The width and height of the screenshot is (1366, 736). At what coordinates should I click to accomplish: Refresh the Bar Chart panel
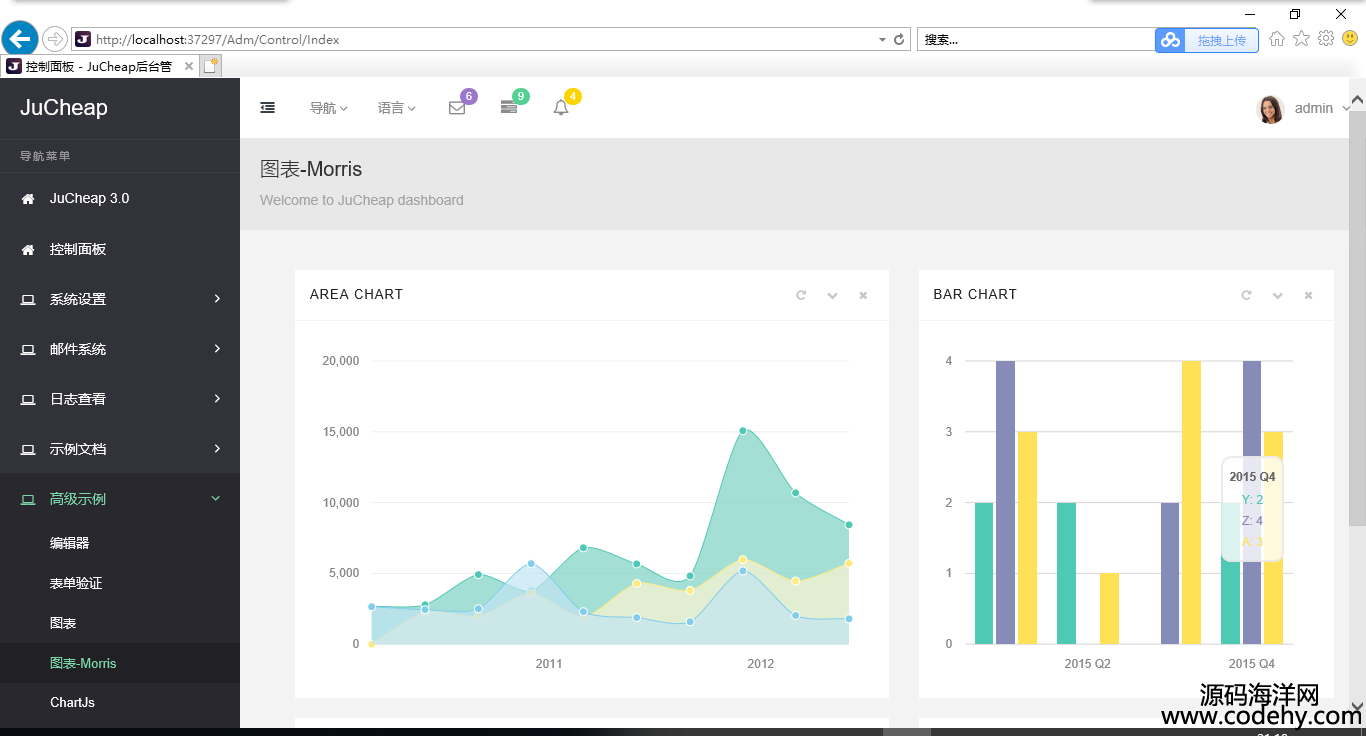click(1245, 295)
